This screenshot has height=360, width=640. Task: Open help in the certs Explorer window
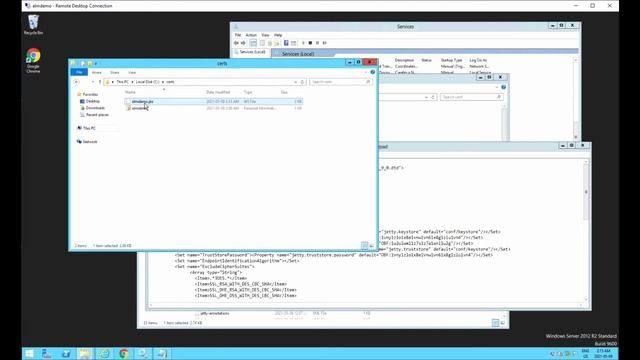[x=372, y=72]
